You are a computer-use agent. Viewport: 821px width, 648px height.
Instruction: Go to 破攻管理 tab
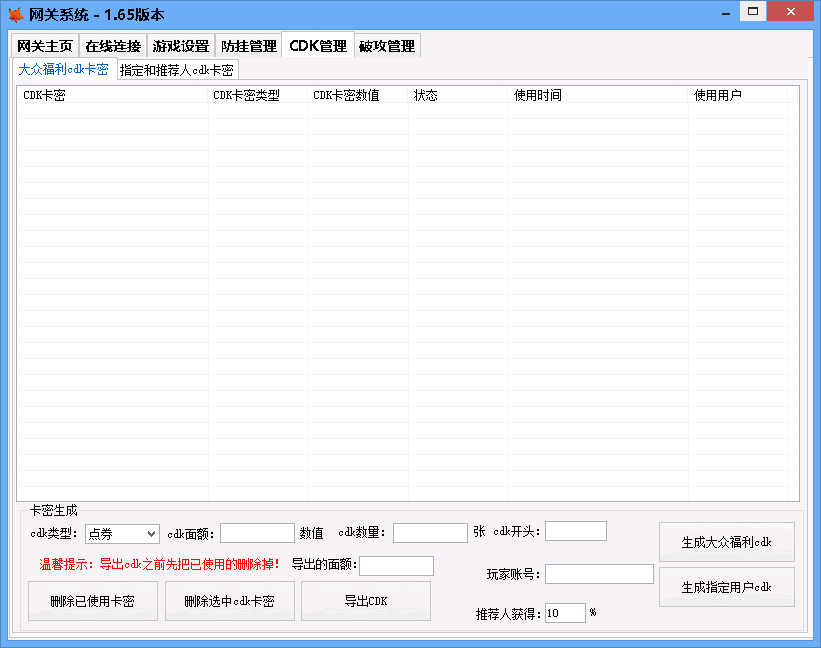387,46
